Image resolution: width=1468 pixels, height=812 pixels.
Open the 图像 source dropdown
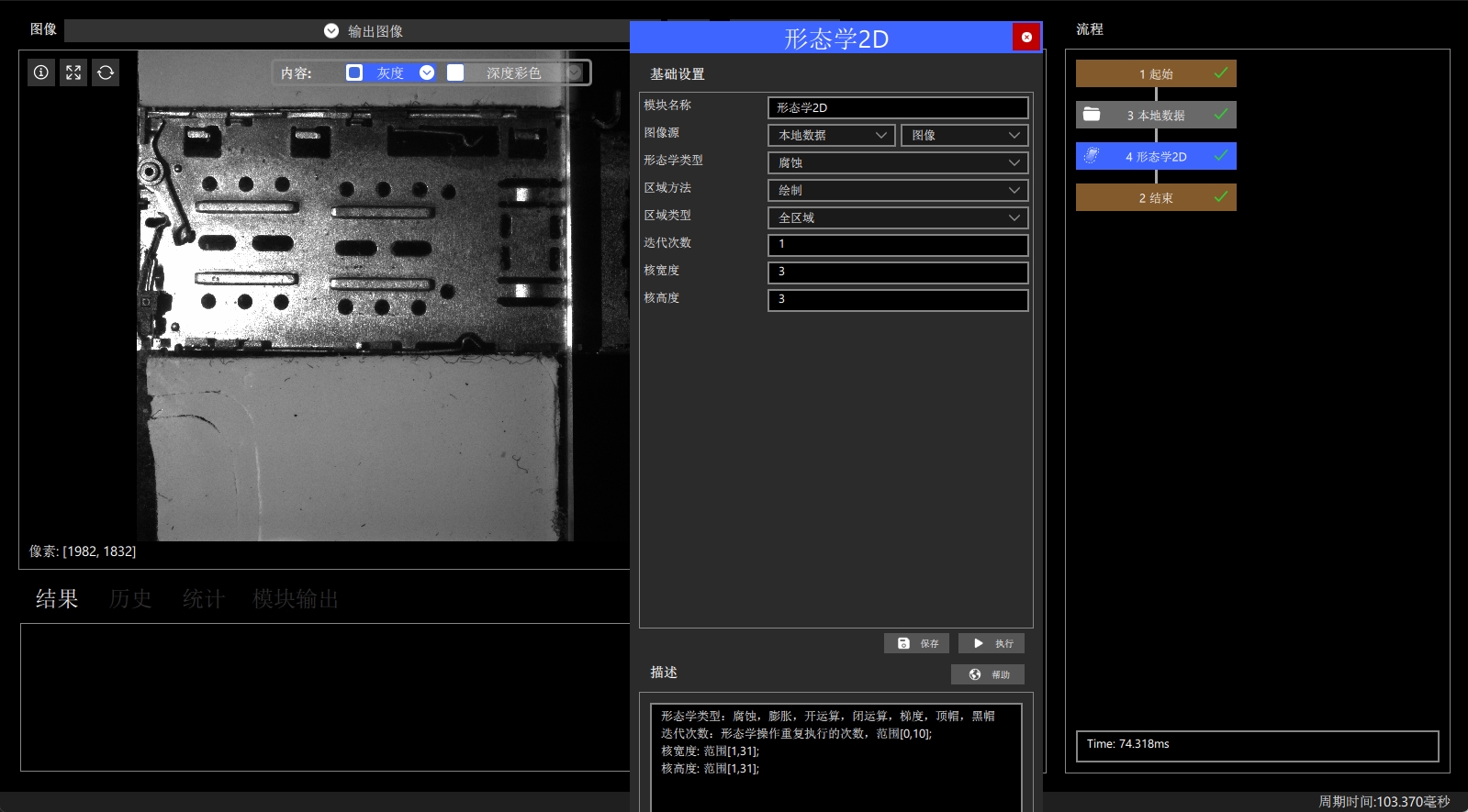(x=964, y=135)
